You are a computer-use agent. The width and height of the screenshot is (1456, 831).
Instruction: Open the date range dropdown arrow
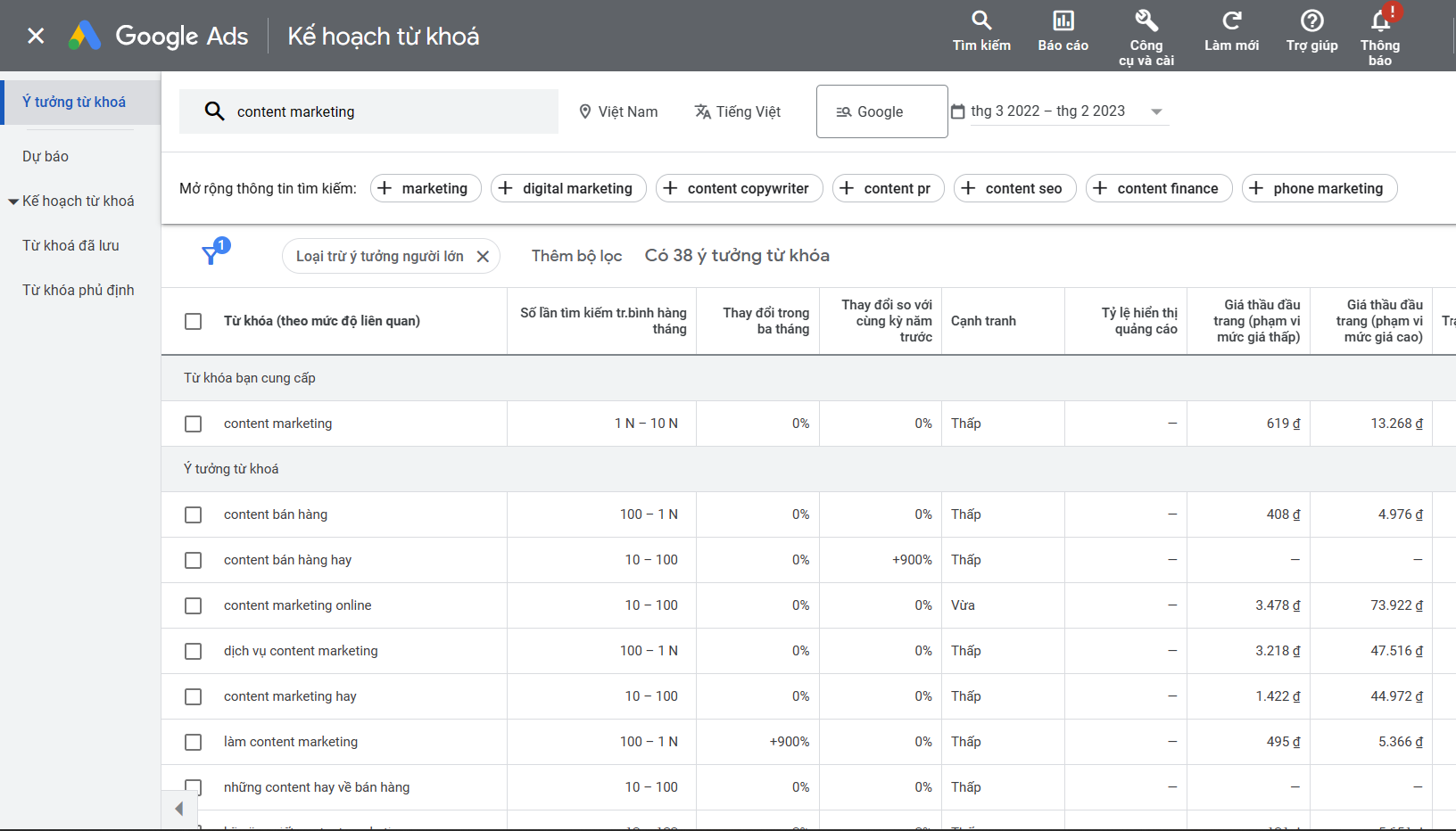click(1156, 111)
